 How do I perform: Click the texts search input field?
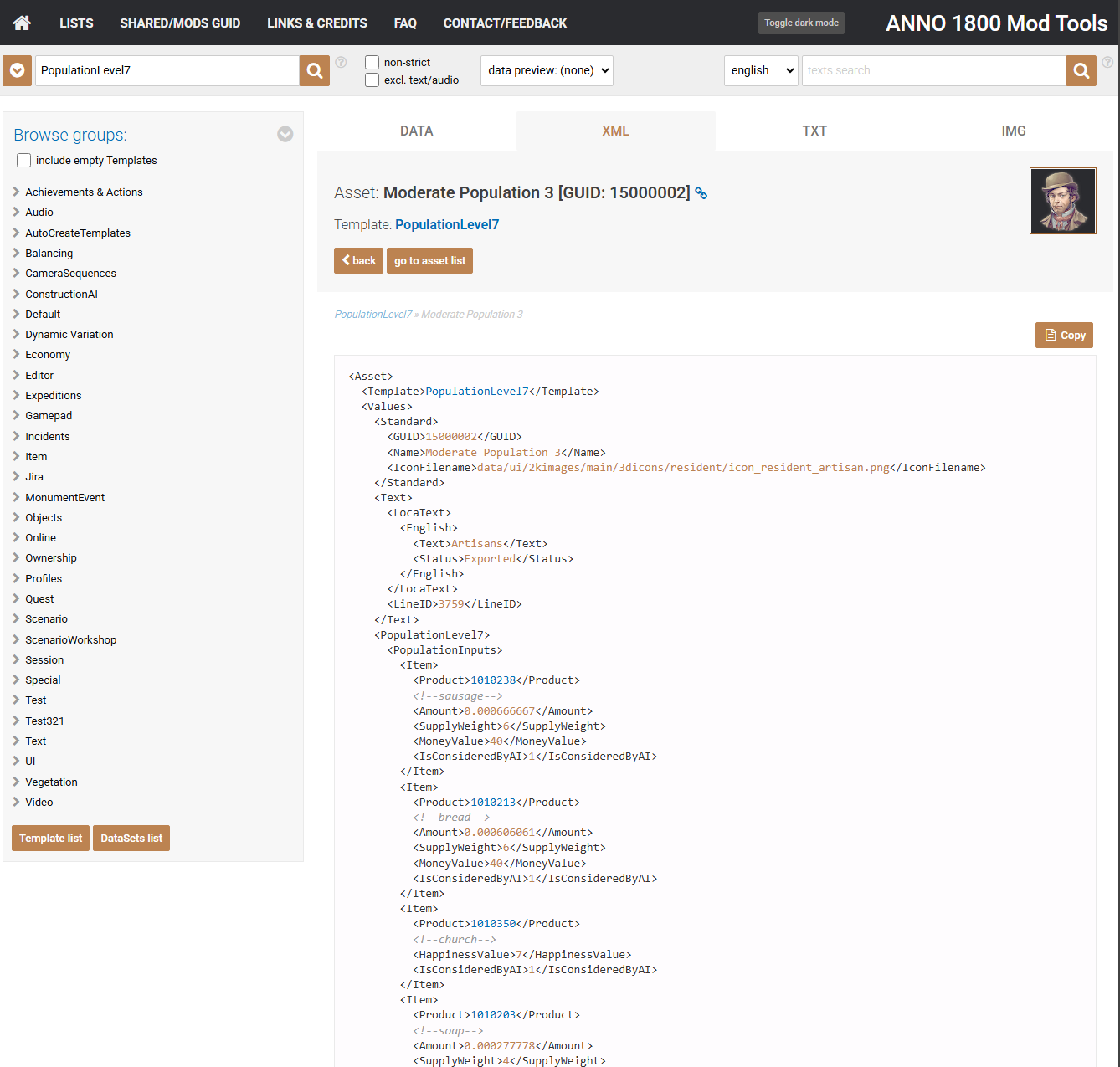point(933,71)
